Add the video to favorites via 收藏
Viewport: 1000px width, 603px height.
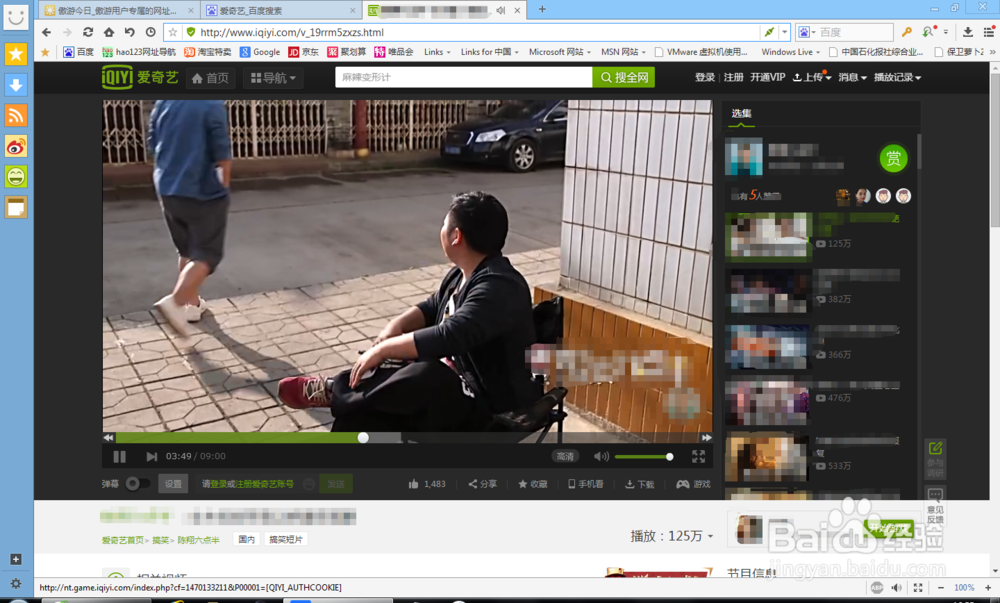click(533, 484)
